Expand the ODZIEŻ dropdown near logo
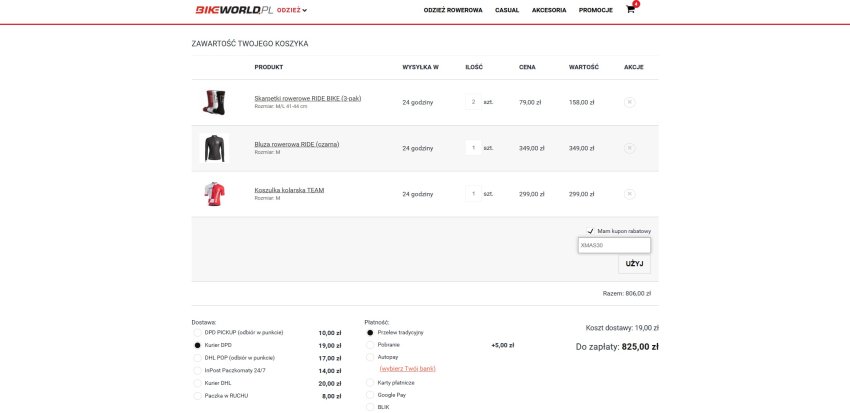Image resolution: width=850 pixels, height=413 pixels. click(292, 10)
